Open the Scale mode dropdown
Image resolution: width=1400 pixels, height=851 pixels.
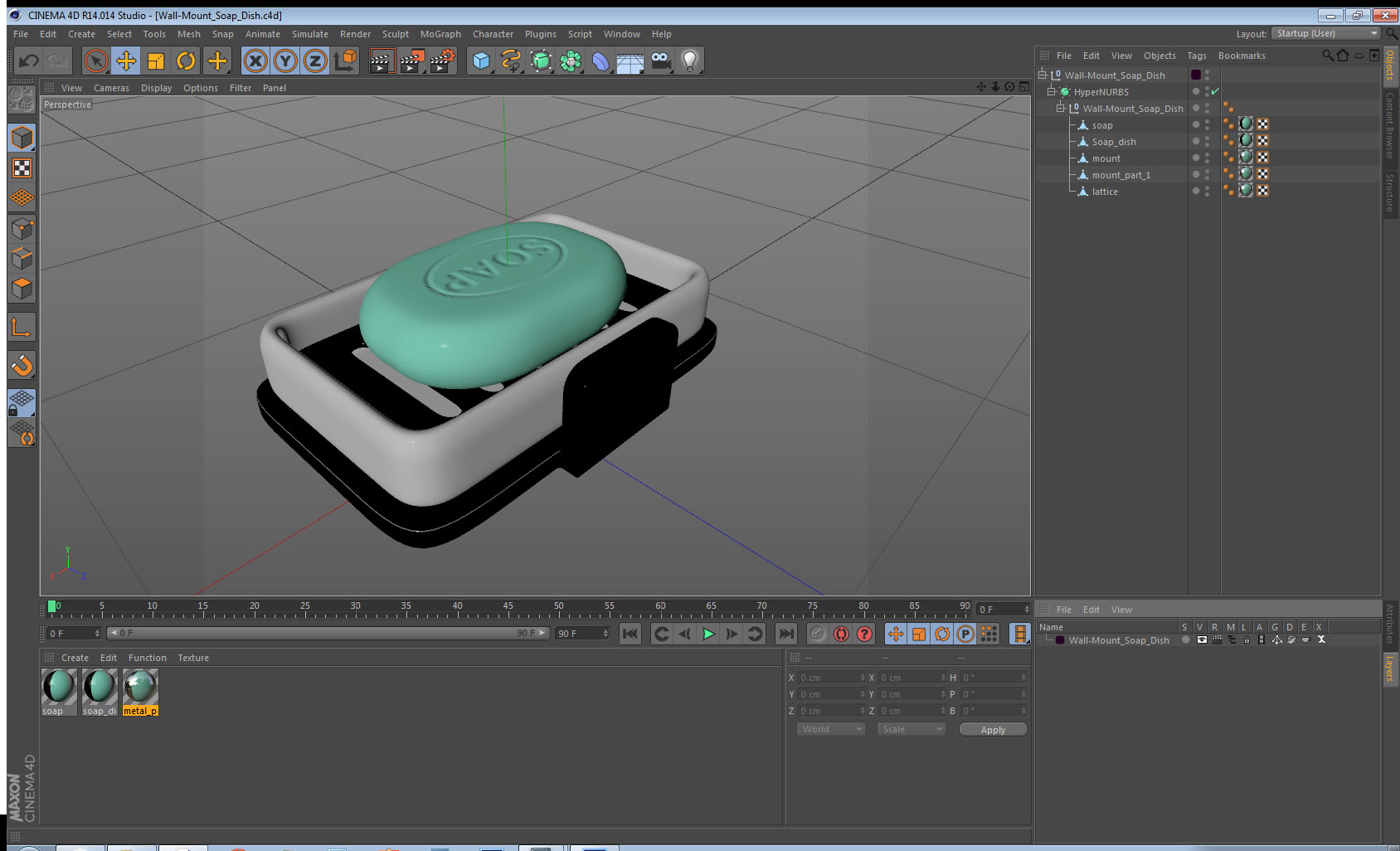pos(911,729)
